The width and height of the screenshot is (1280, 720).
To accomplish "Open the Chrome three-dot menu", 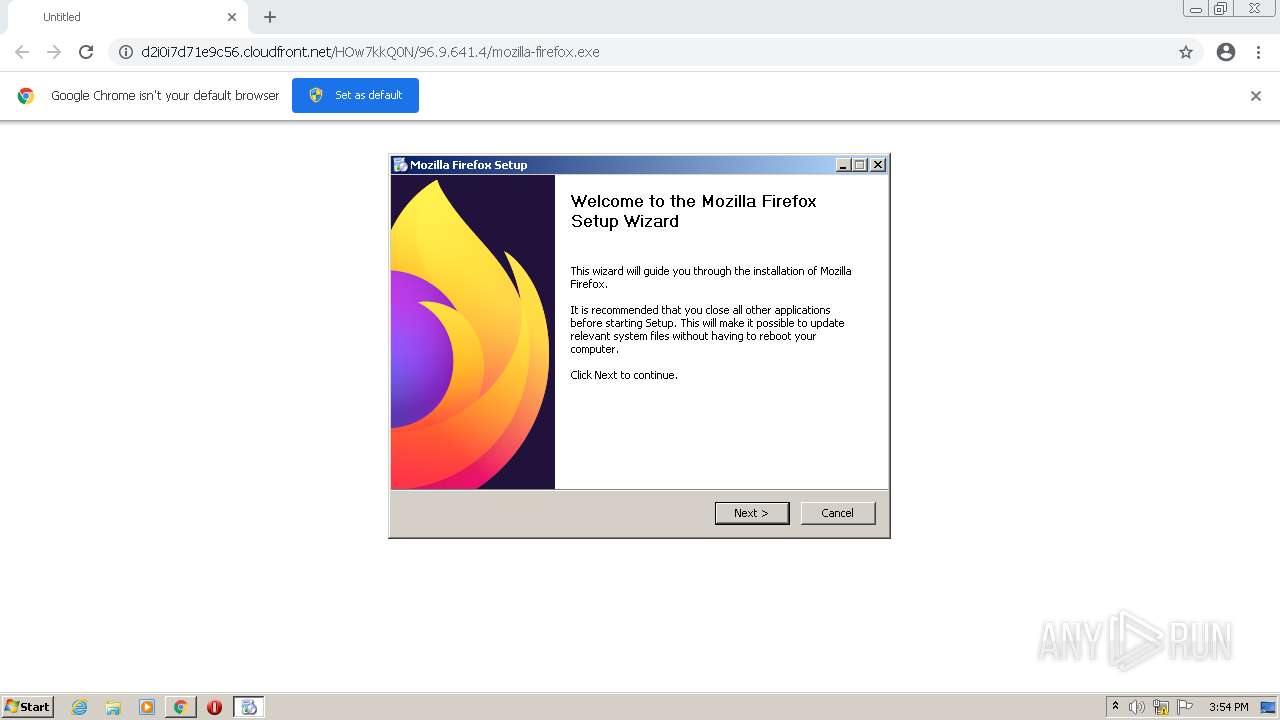I will pos(1259,52).
